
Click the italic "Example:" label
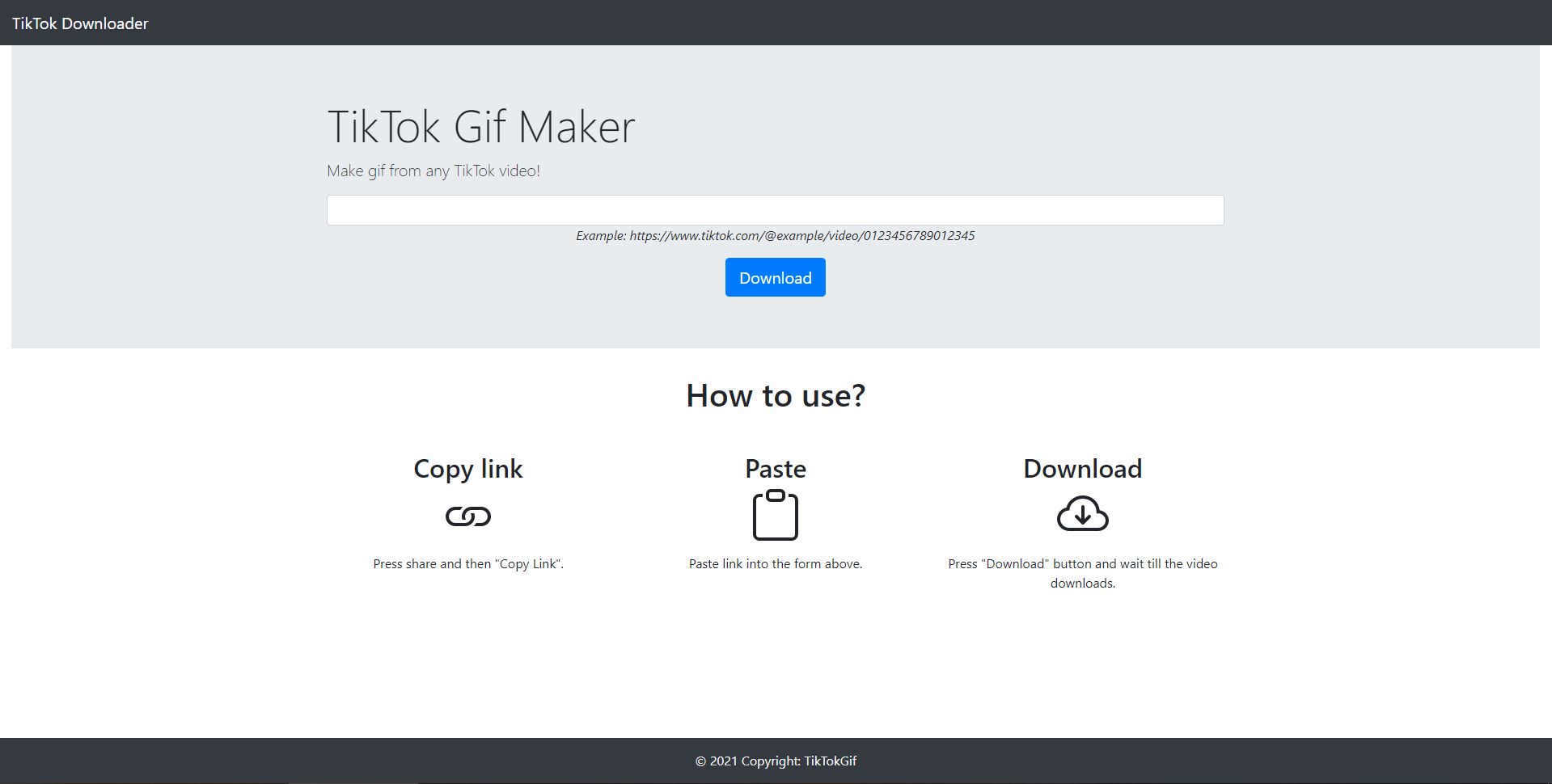click(x=600, y=236)
